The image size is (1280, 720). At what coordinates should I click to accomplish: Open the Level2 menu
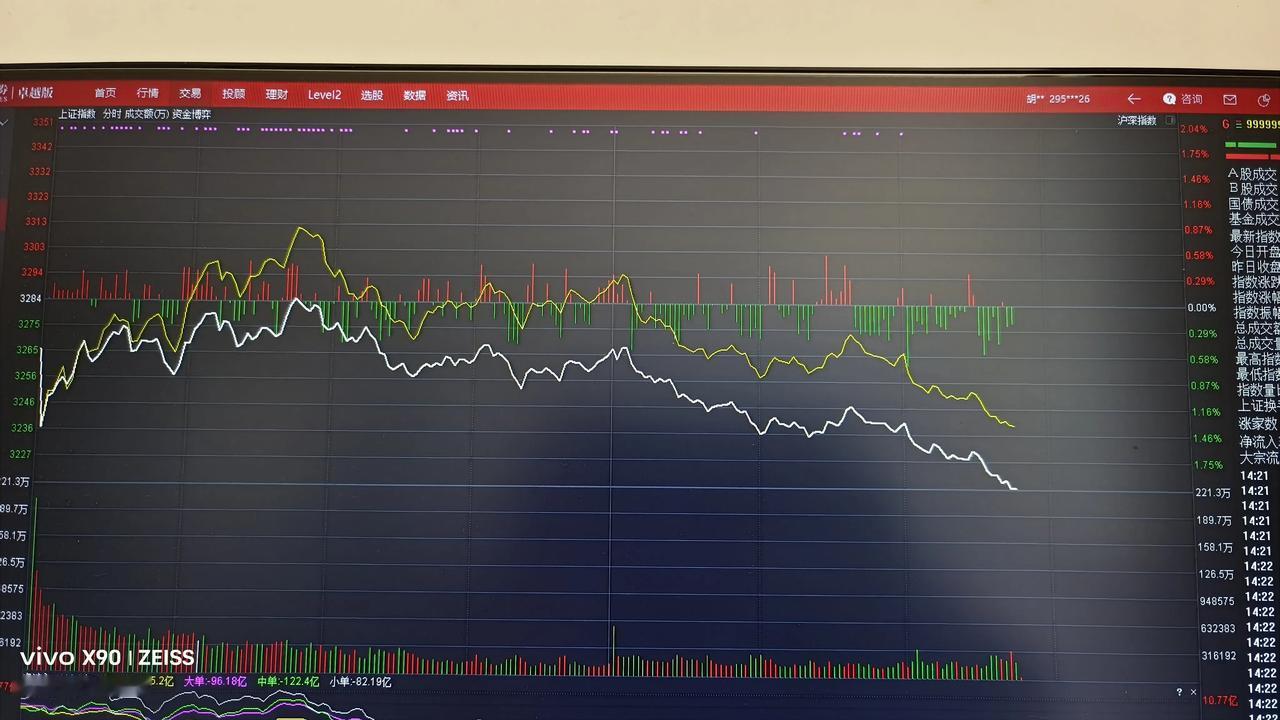(x=324, y=95)
